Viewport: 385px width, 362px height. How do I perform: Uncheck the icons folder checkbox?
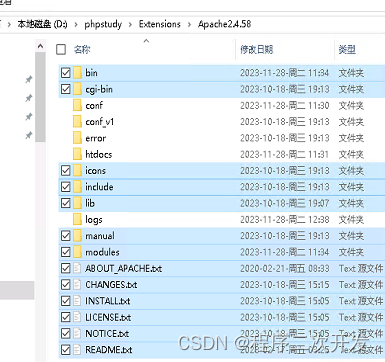click(66, 170)
